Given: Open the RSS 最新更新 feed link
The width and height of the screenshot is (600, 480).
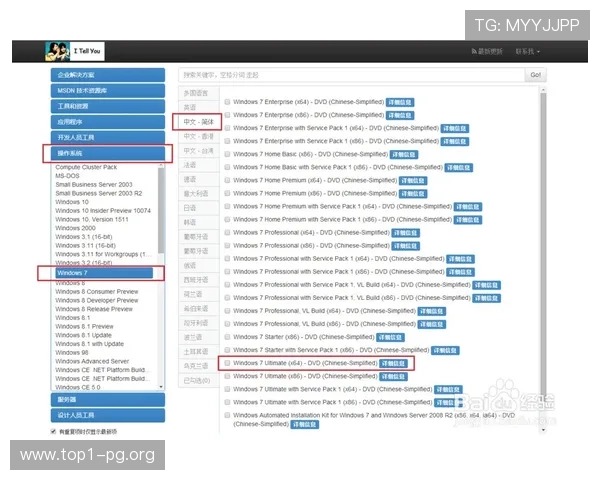Looking at the screenshot, I should click(x=487, y=51).
